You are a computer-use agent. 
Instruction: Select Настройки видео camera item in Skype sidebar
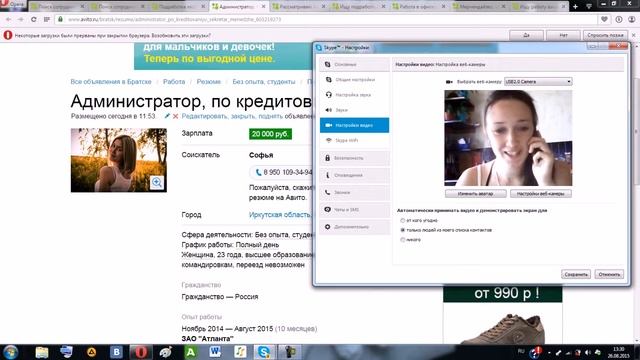click(x=354, y=125)
